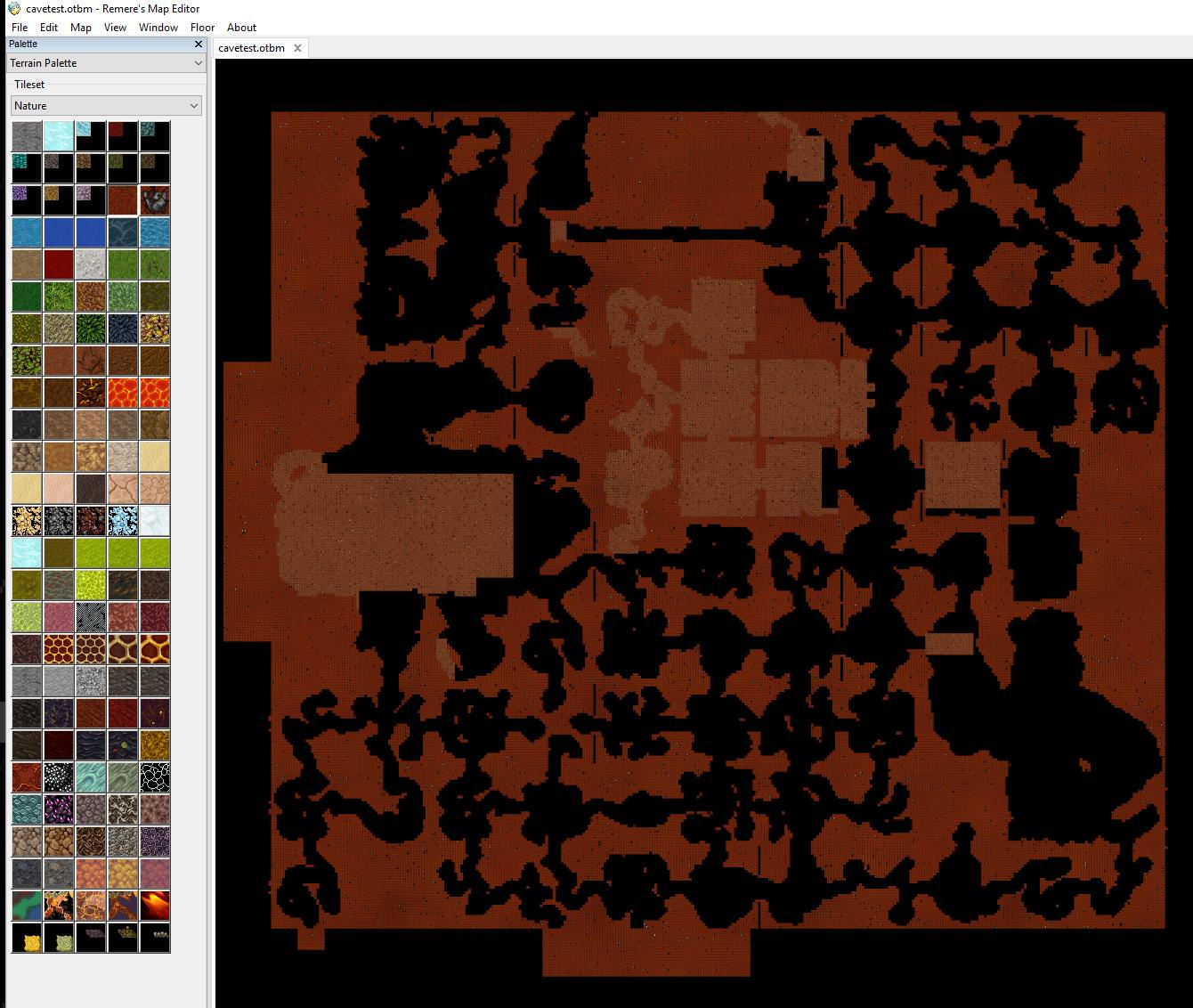Open the File menu

coord(20,27)
